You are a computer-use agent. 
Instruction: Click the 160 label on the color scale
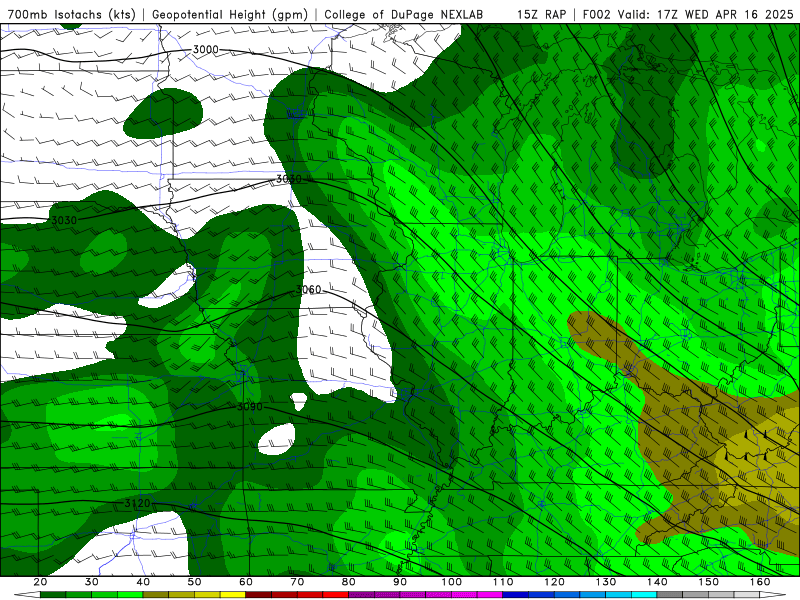pyautogui.click(x=760, y=582)
